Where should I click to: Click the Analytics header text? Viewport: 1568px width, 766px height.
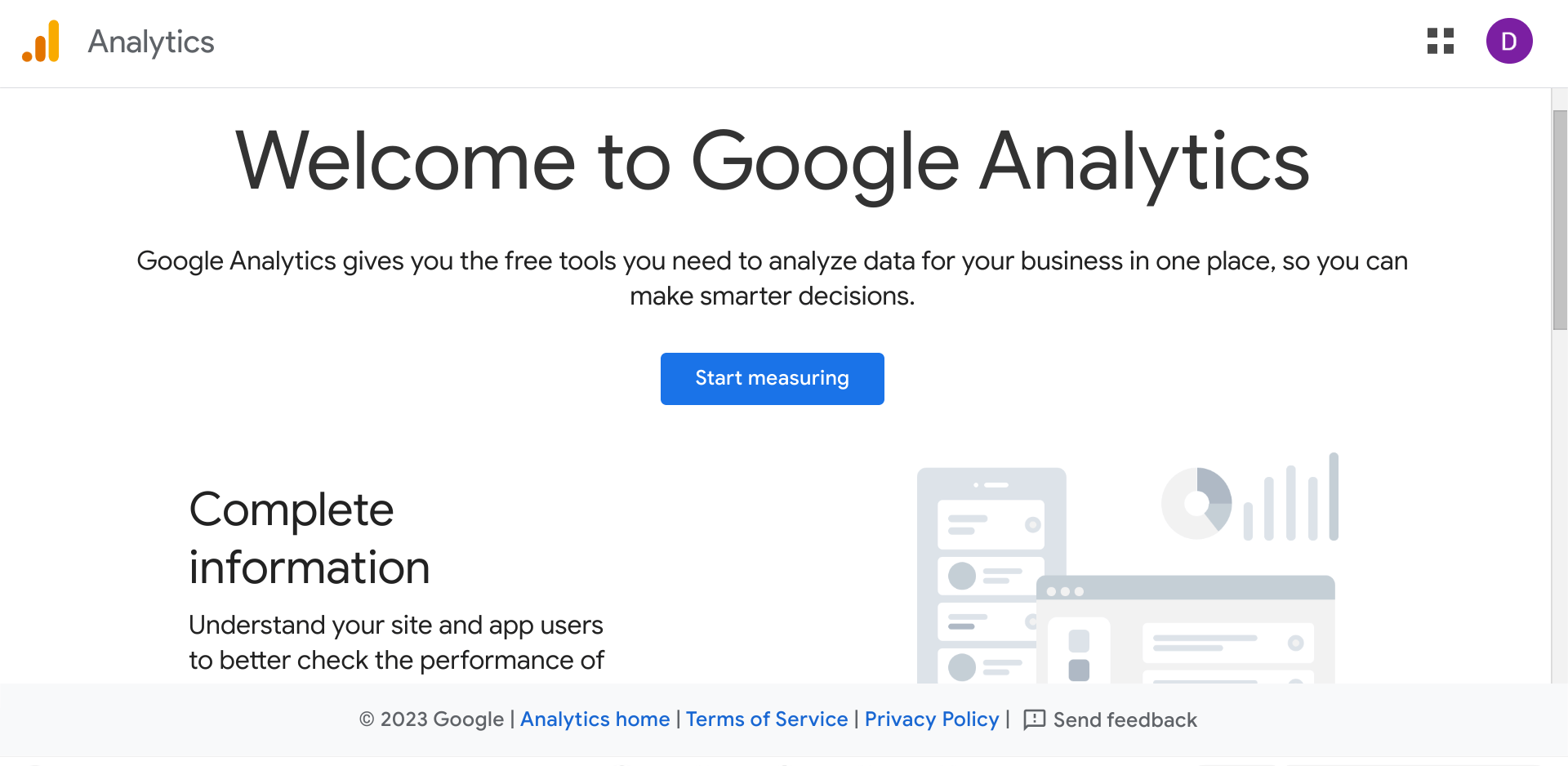tap(150, 42)
